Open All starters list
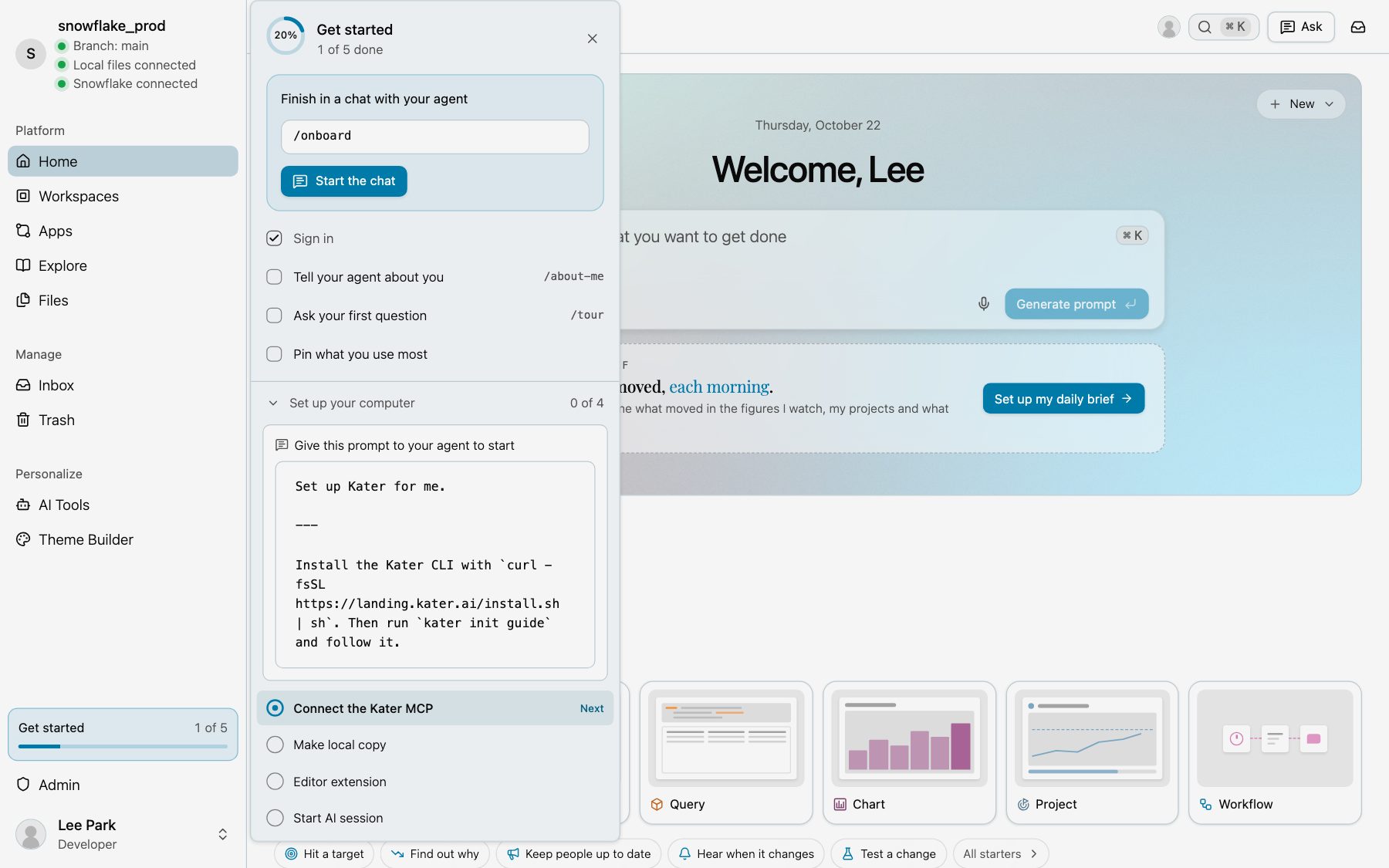The image size is (1389, 868). [x=1001, y=854]
